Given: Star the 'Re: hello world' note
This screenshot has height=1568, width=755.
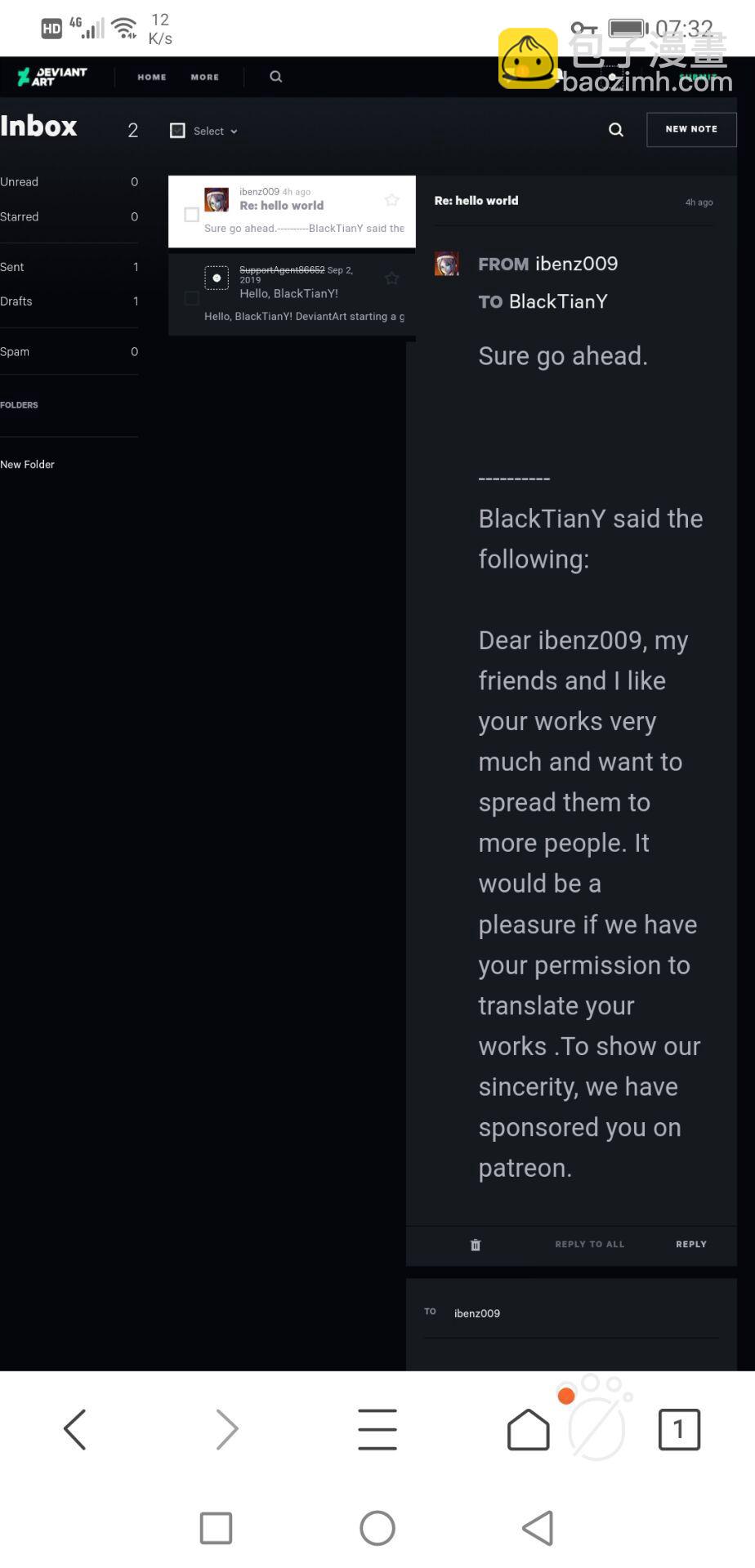Looking at the screenshot, I should click(x=392, y=200).
